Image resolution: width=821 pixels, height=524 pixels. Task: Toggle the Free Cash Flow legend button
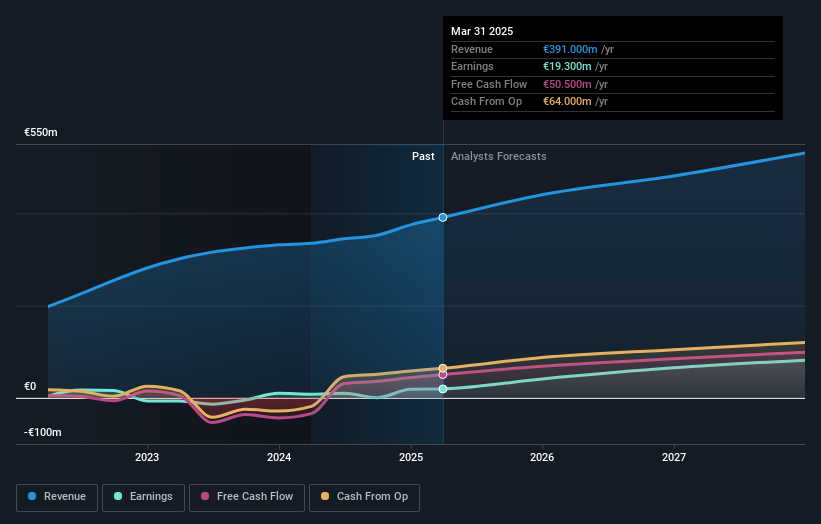click(247, 497)
